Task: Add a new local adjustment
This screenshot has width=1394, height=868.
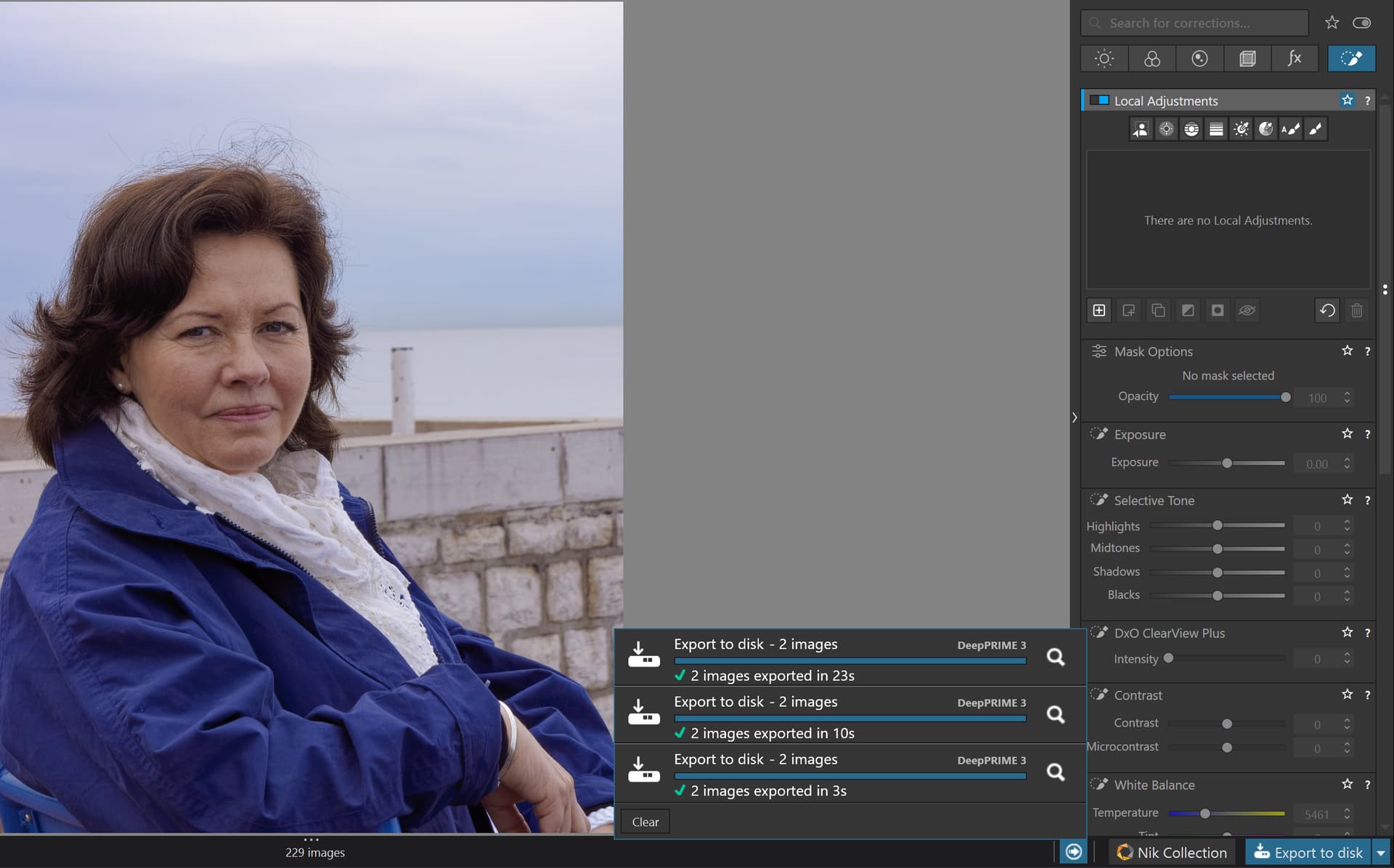Action: [1099, 311]
